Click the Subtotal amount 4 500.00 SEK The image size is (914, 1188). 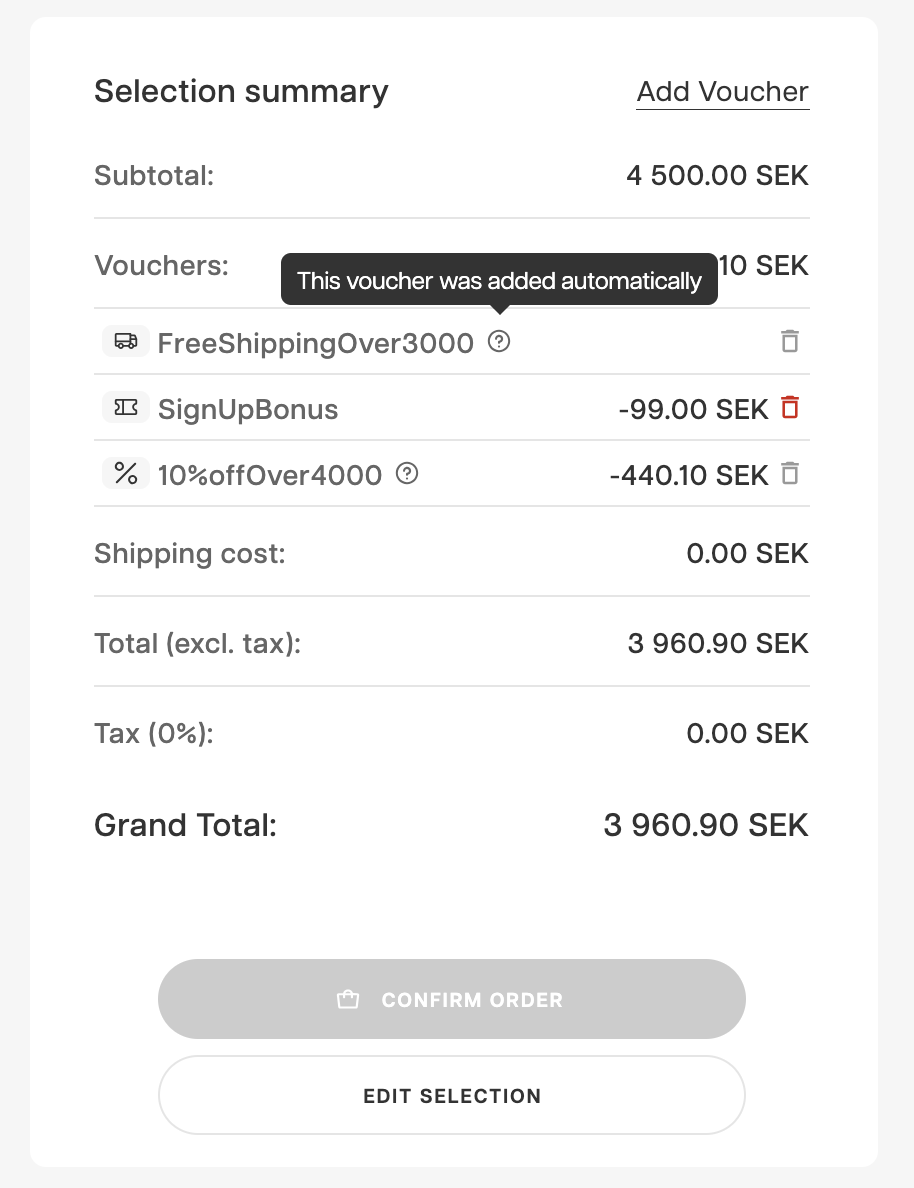pos(717,177)
